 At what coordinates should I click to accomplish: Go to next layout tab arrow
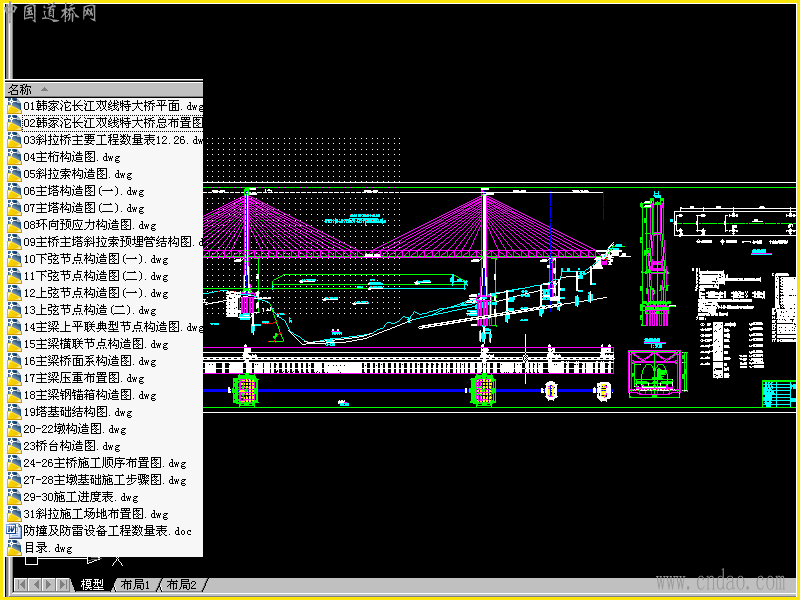point(49,584)
